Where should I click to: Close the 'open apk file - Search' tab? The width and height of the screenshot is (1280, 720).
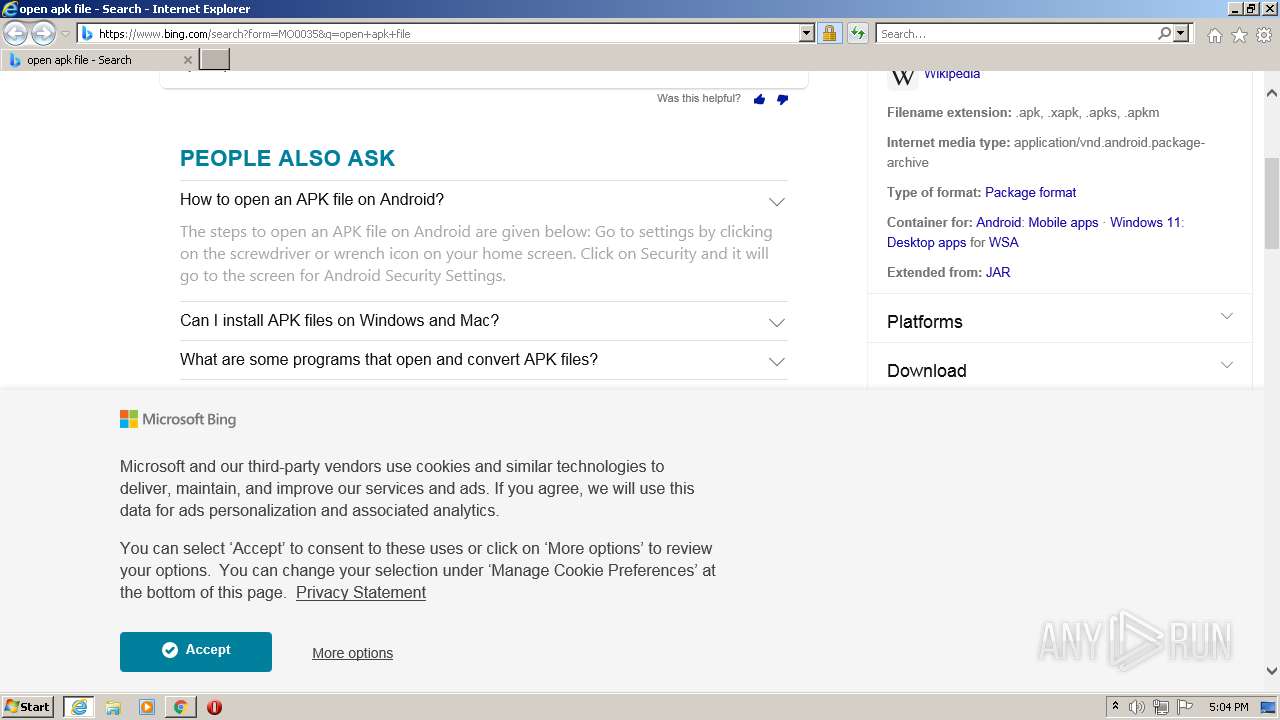(188, 60)
